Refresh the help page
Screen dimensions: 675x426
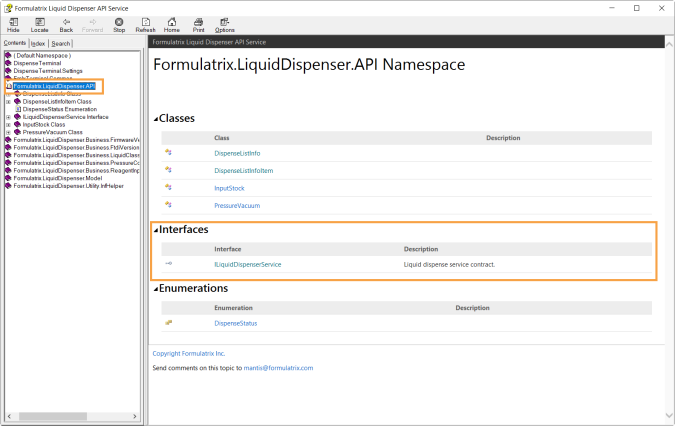click(145, 24)
